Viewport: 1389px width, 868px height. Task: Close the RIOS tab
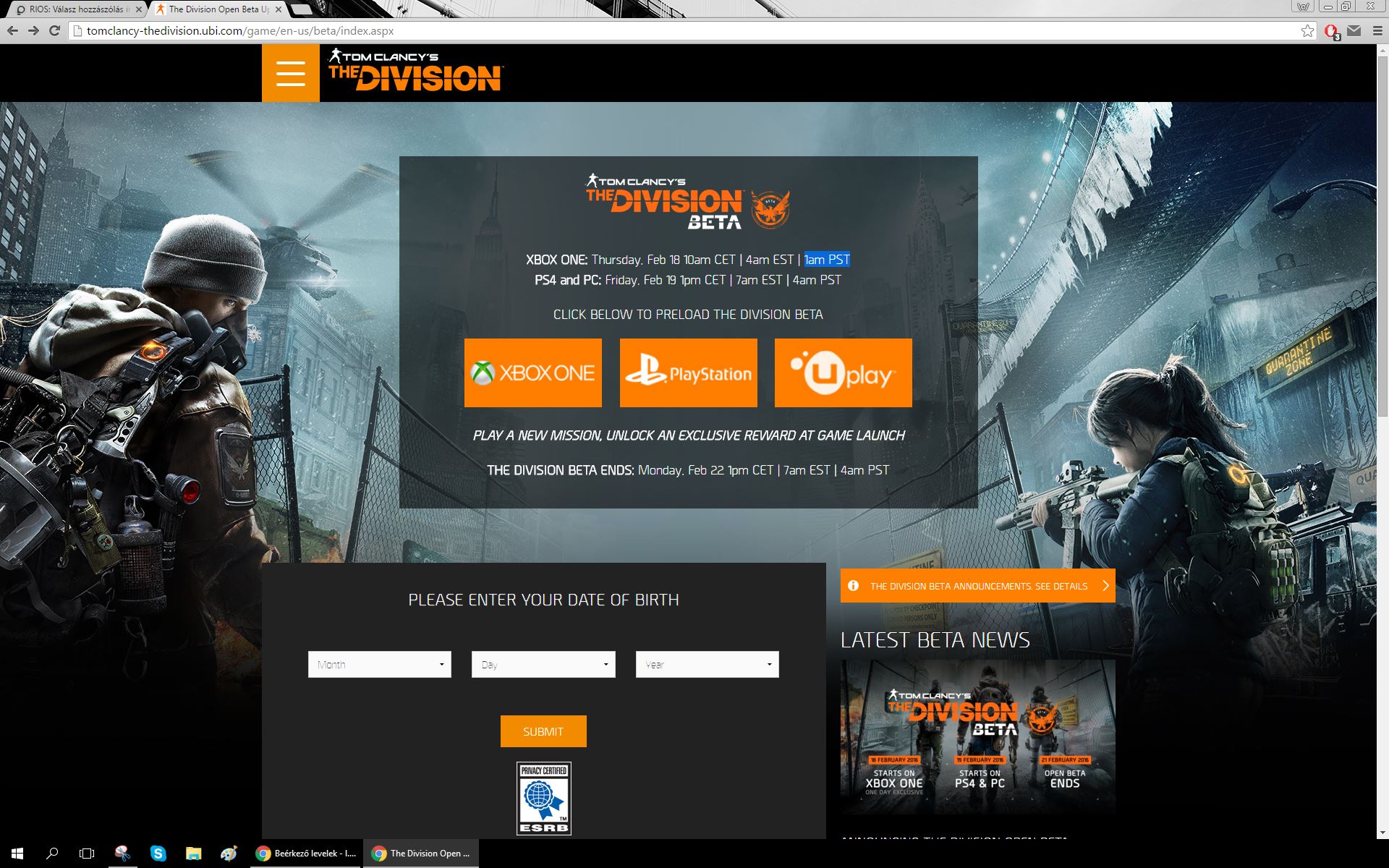tap(139, 9)
